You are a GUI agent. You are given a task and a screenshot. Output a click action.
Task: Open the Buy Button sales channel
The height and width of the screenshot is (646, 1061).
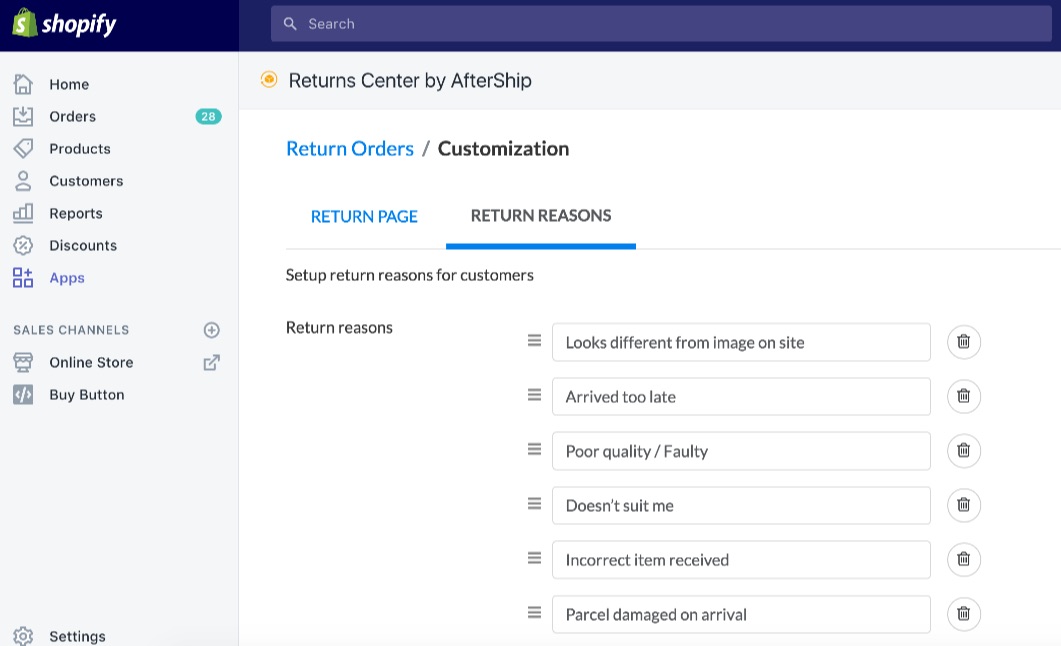[86, 395]
